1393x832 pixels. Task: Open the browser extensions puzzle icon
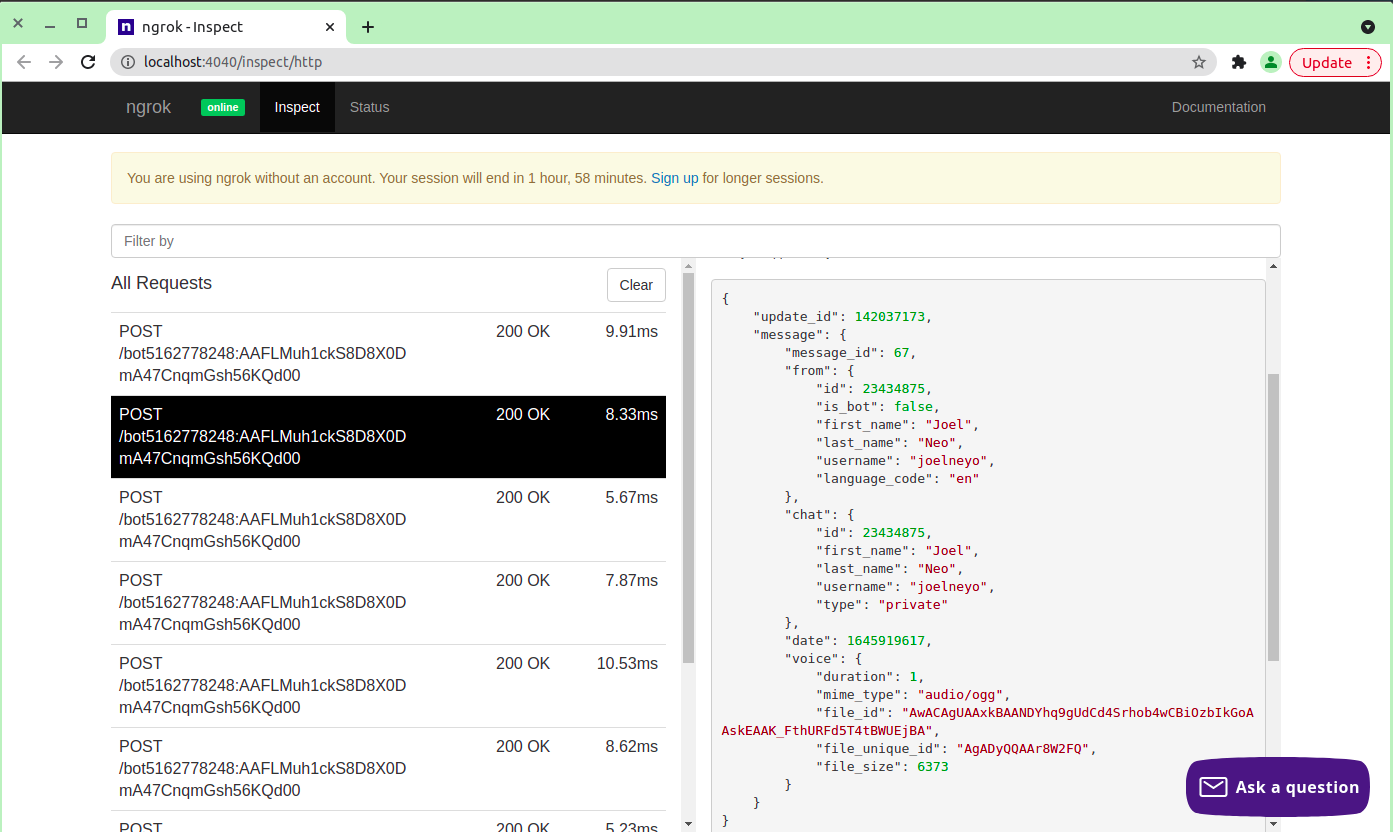pyautogui.click(x=1239, y=62)
